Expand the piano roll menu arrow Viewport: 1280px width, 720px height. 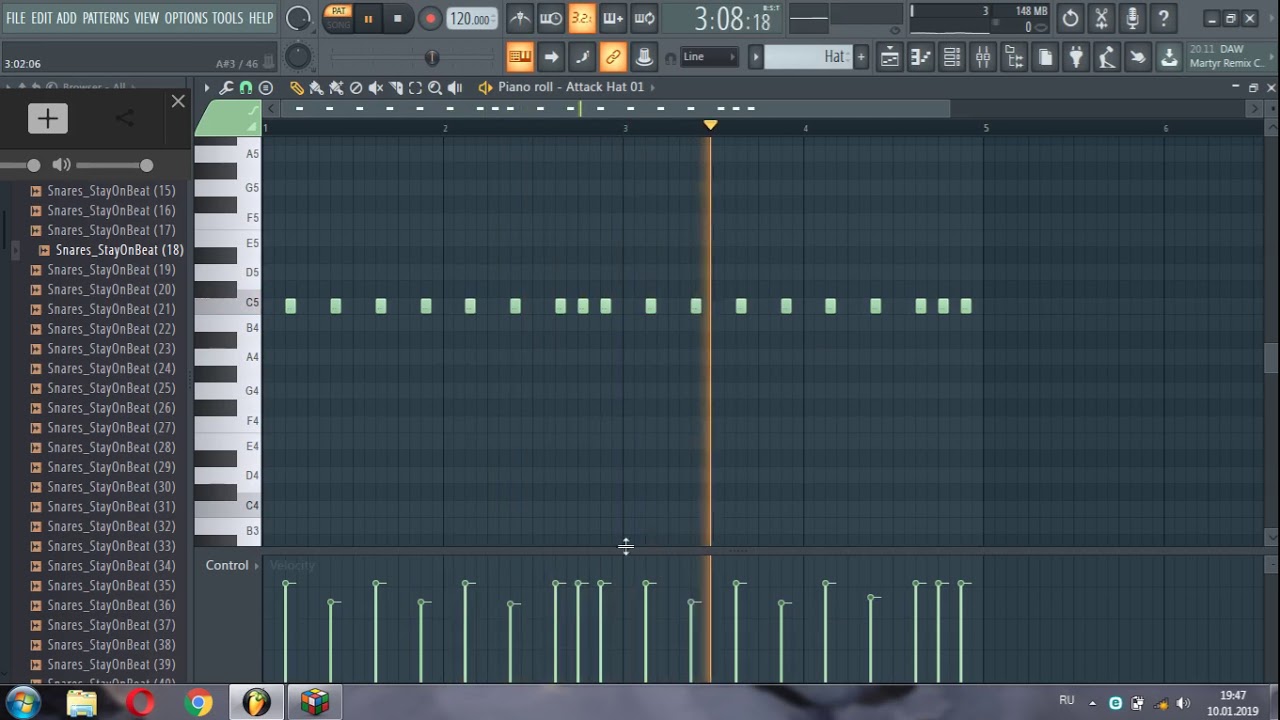pos(207,87)
